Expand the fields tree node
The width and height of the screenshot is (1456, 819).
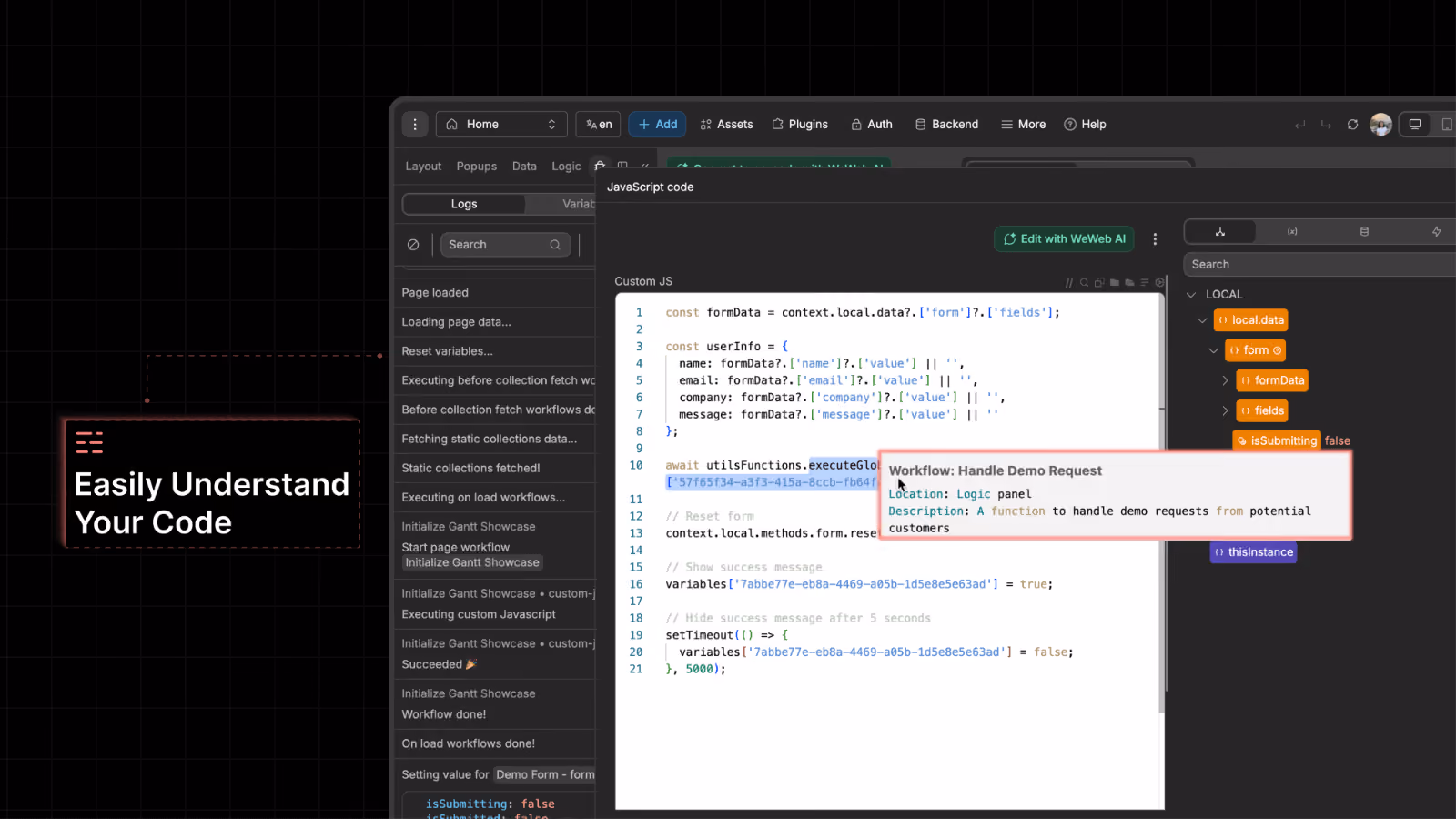coord(1225,411)
